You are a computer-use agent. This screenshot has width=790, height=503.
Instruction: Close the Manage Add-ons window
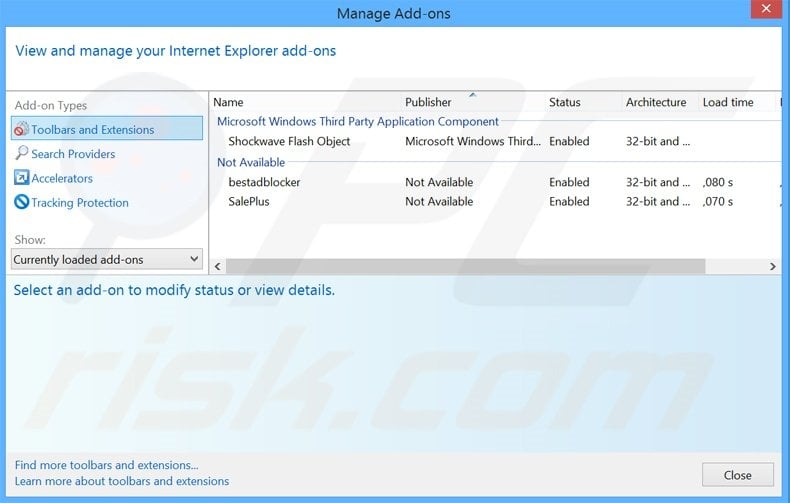(766, 9)
